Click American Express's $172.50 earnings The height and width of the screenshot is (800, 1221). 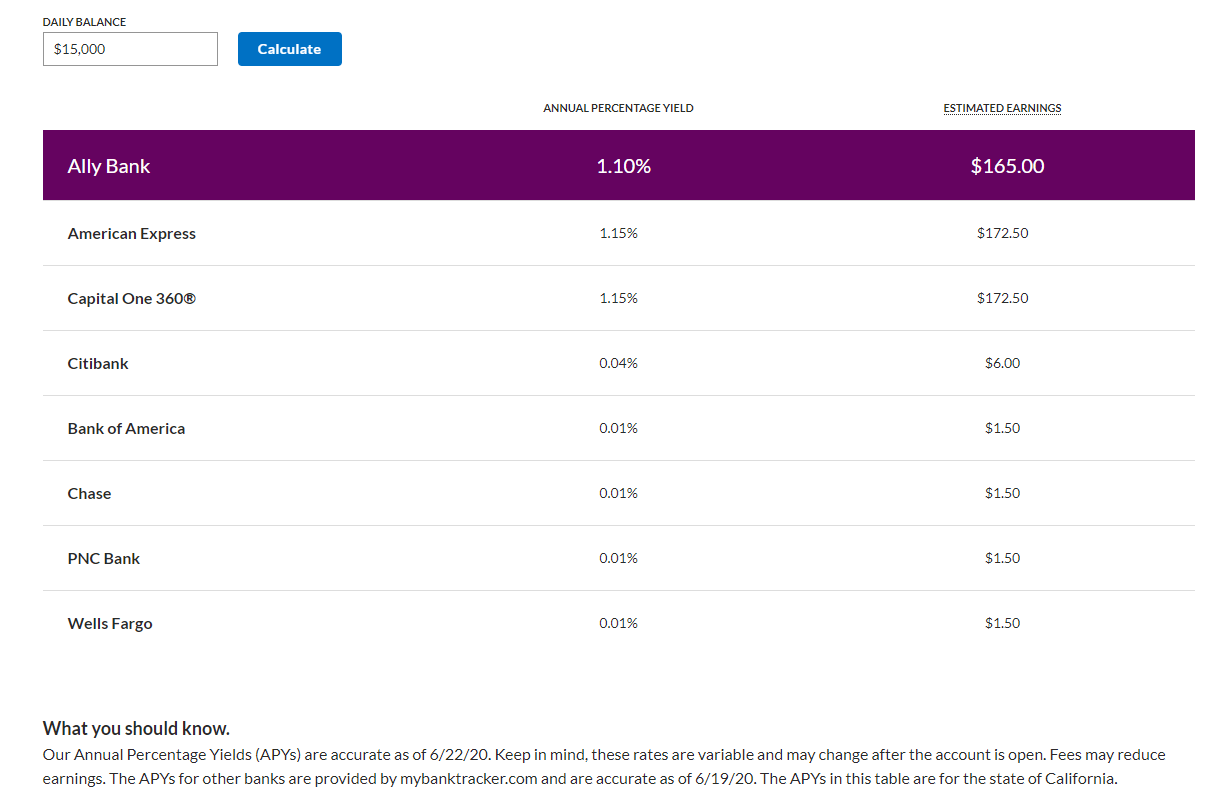(x=1002, y=233)
